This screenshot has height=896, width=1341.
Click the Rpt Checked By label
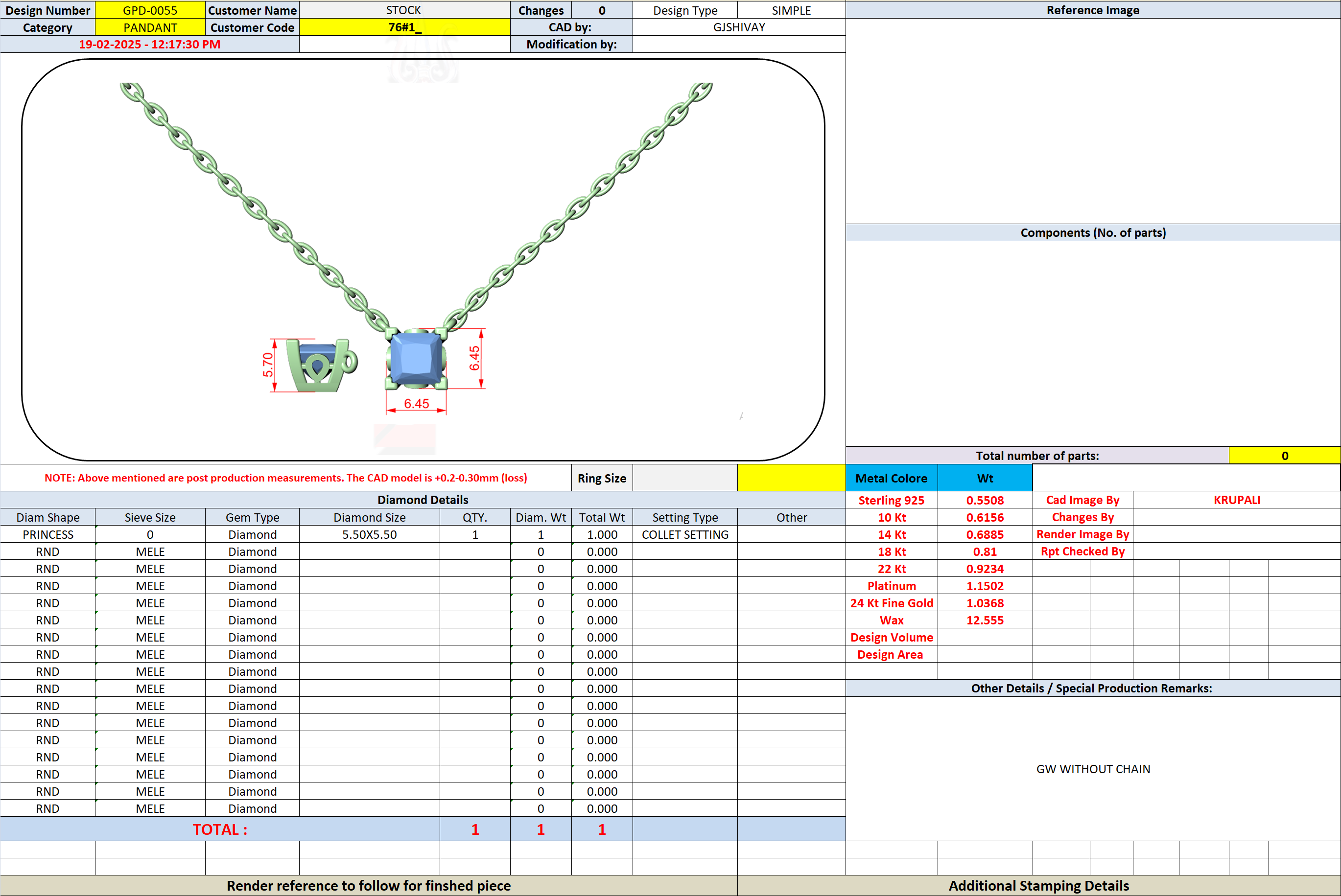click(x=1082, y=551)
